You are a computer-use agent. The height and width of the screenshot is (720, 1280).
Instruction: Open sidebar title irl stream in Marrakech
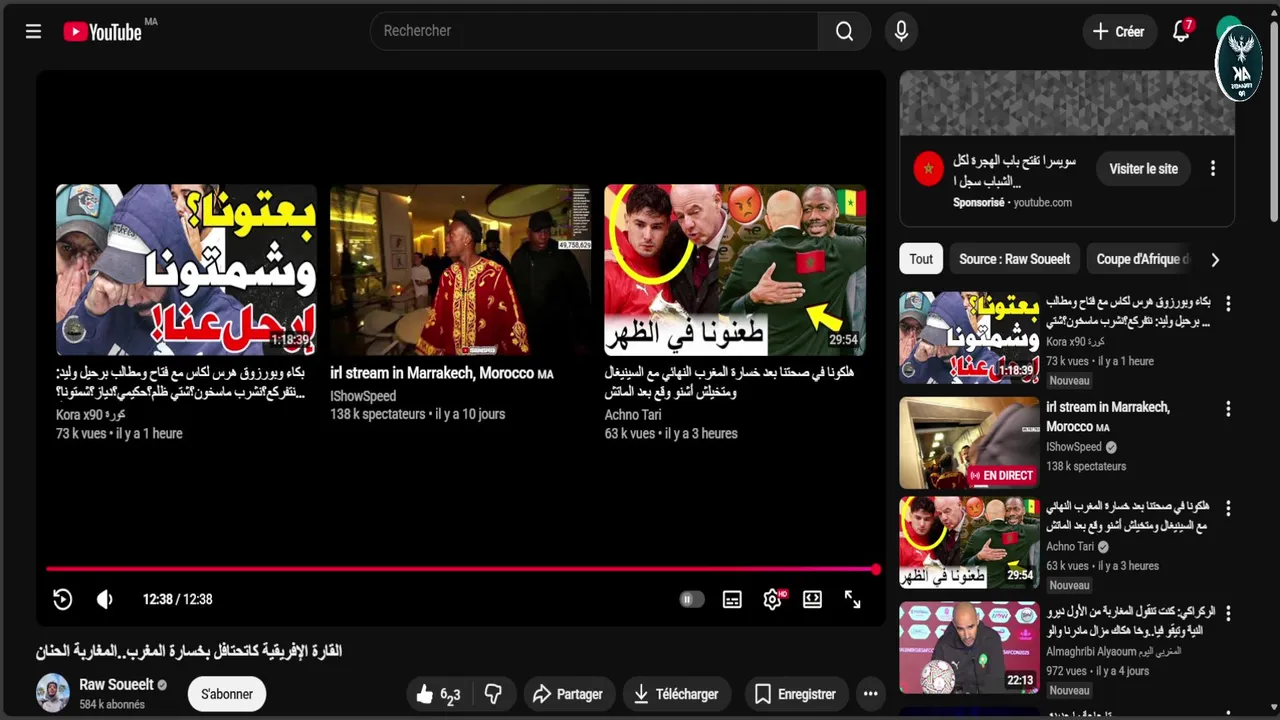(1108, 416)
